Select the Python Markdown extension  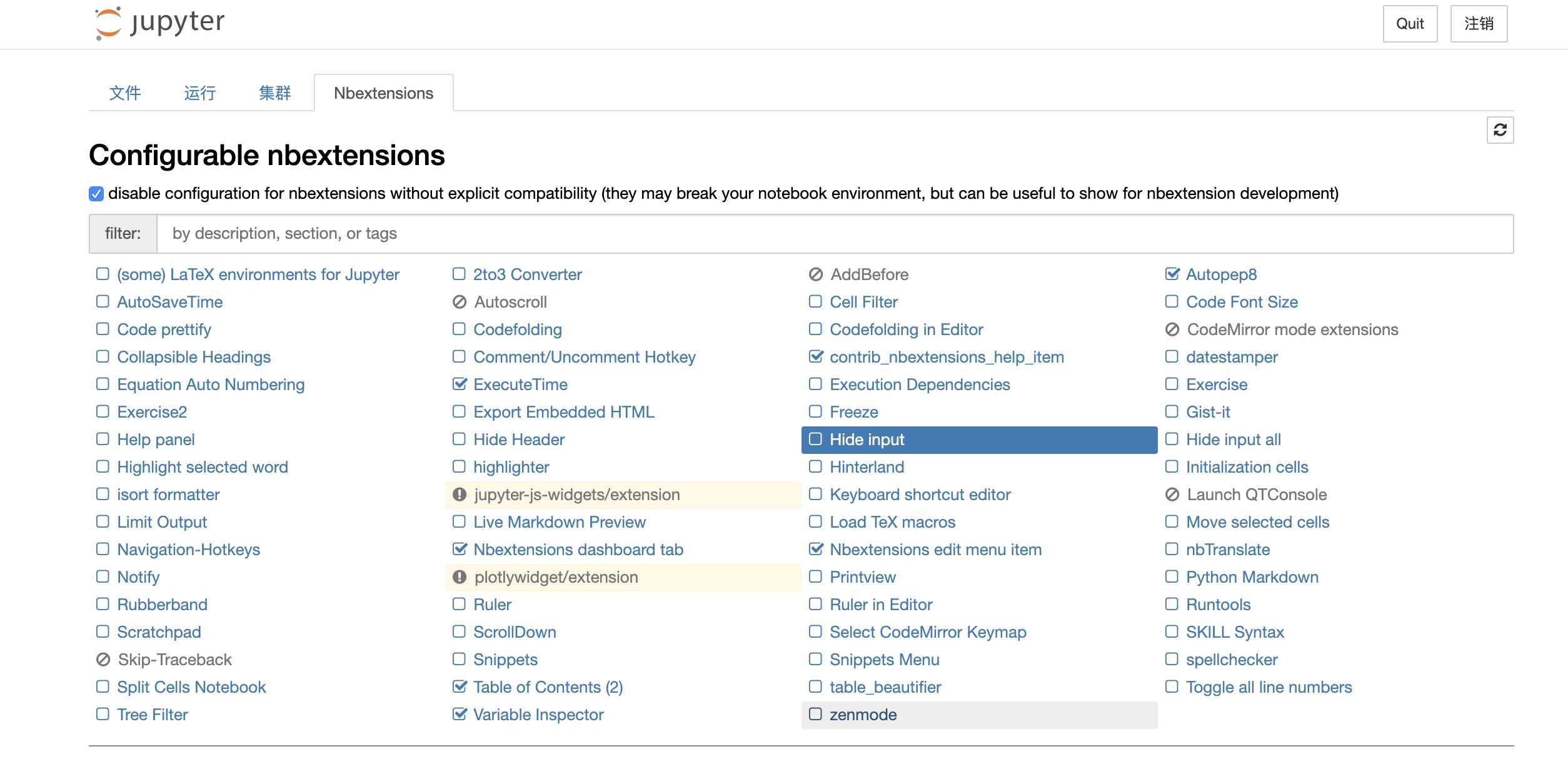1252,577
